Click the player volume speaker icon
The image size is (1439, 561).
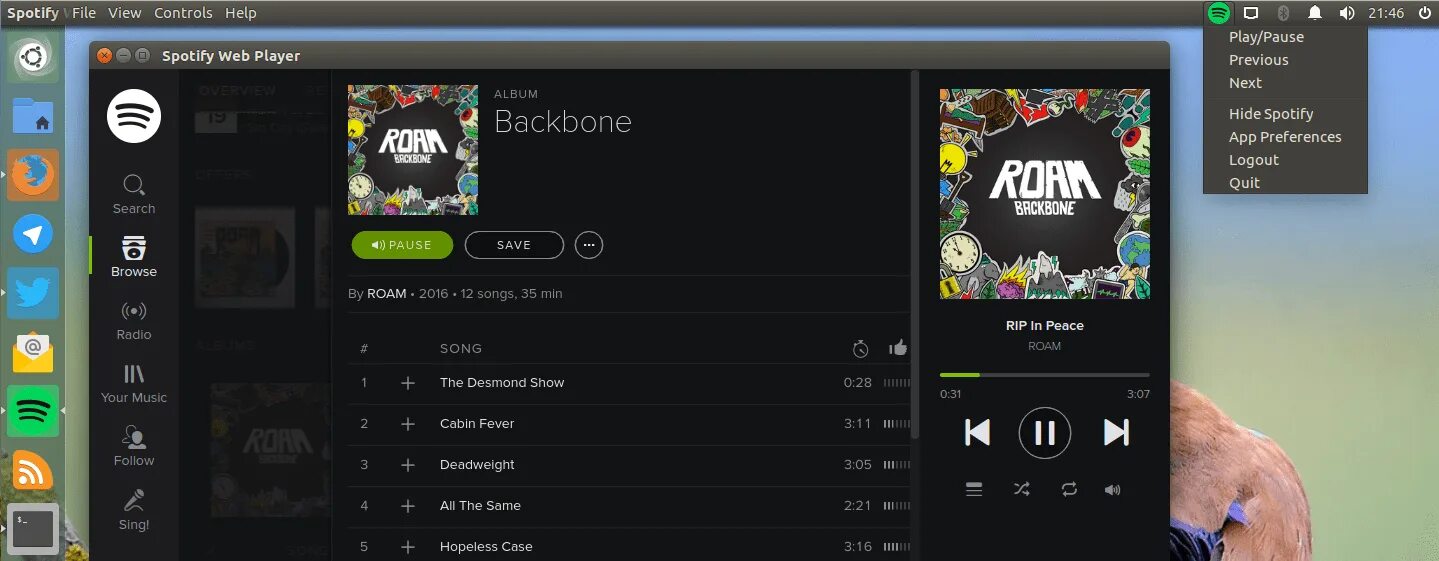click(1112, 490)
